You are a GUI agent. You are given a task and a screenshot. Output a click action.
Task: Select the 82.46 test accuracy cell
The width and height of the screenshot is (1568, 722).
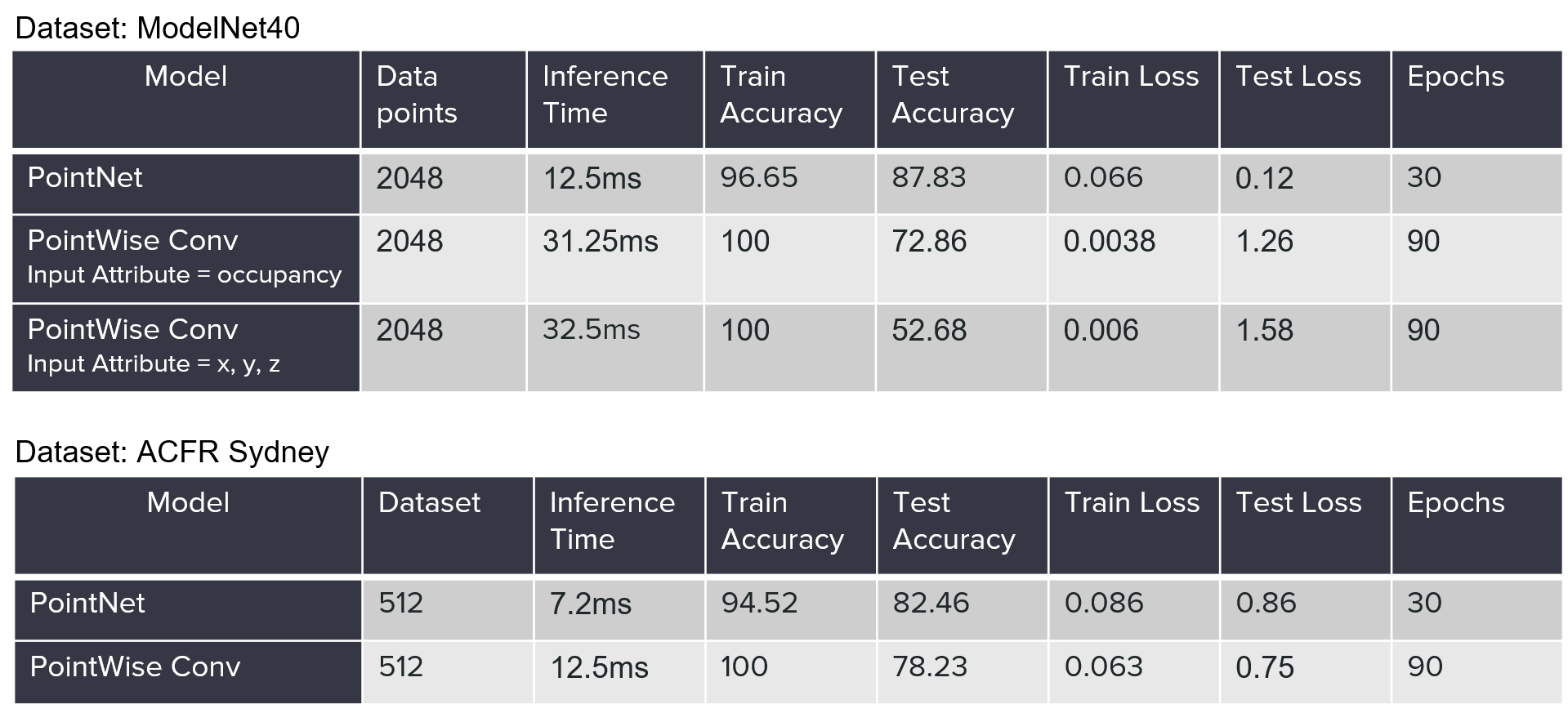click(x=931, y=604)
